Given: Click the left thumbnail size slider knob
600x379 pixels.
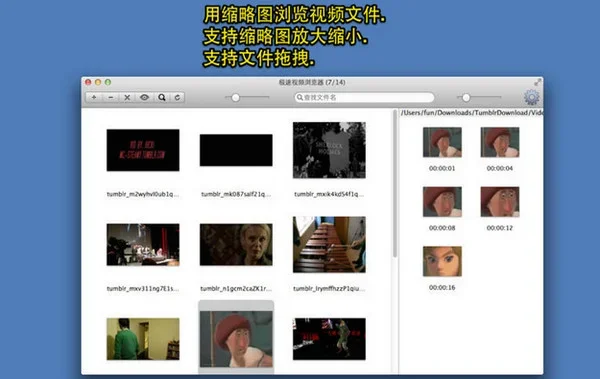Looking at the screenshot, I should click(236, 98).
